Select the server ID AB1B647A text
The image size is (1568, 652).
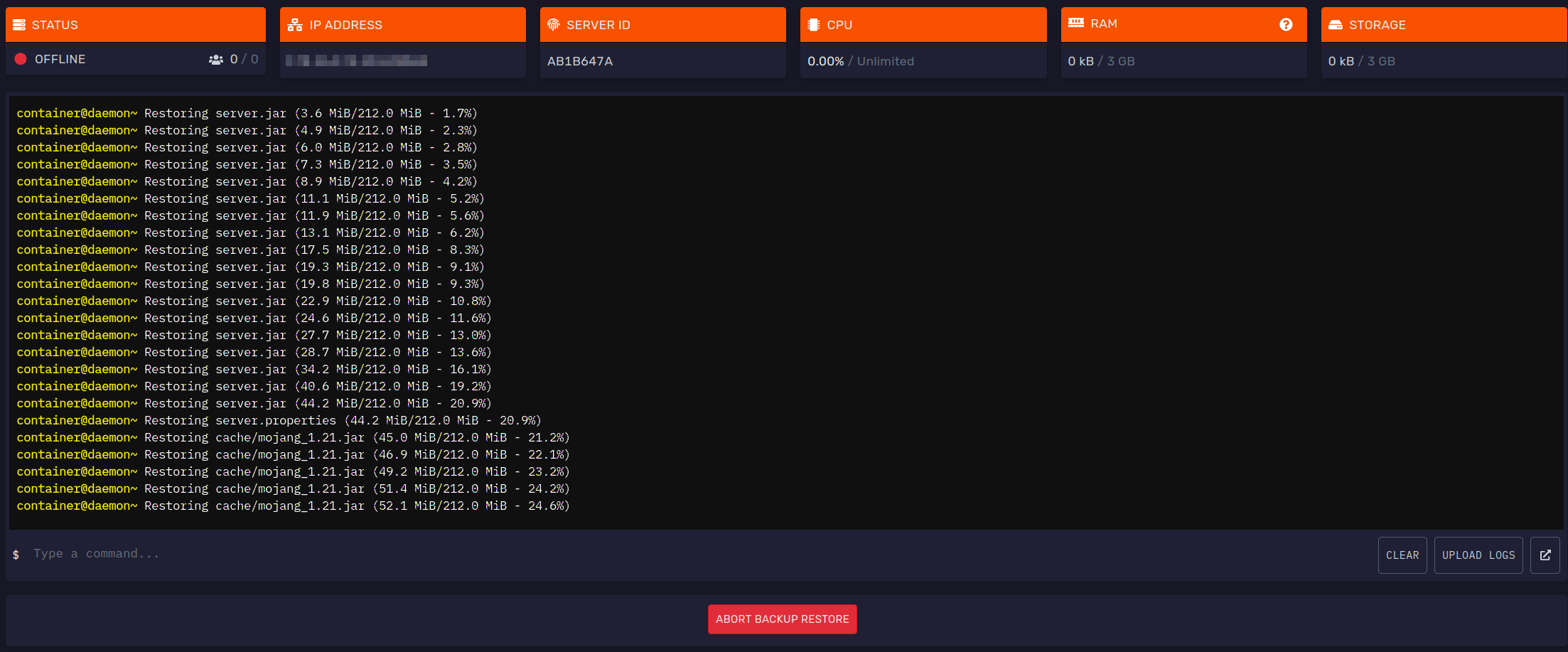(578, 61)
